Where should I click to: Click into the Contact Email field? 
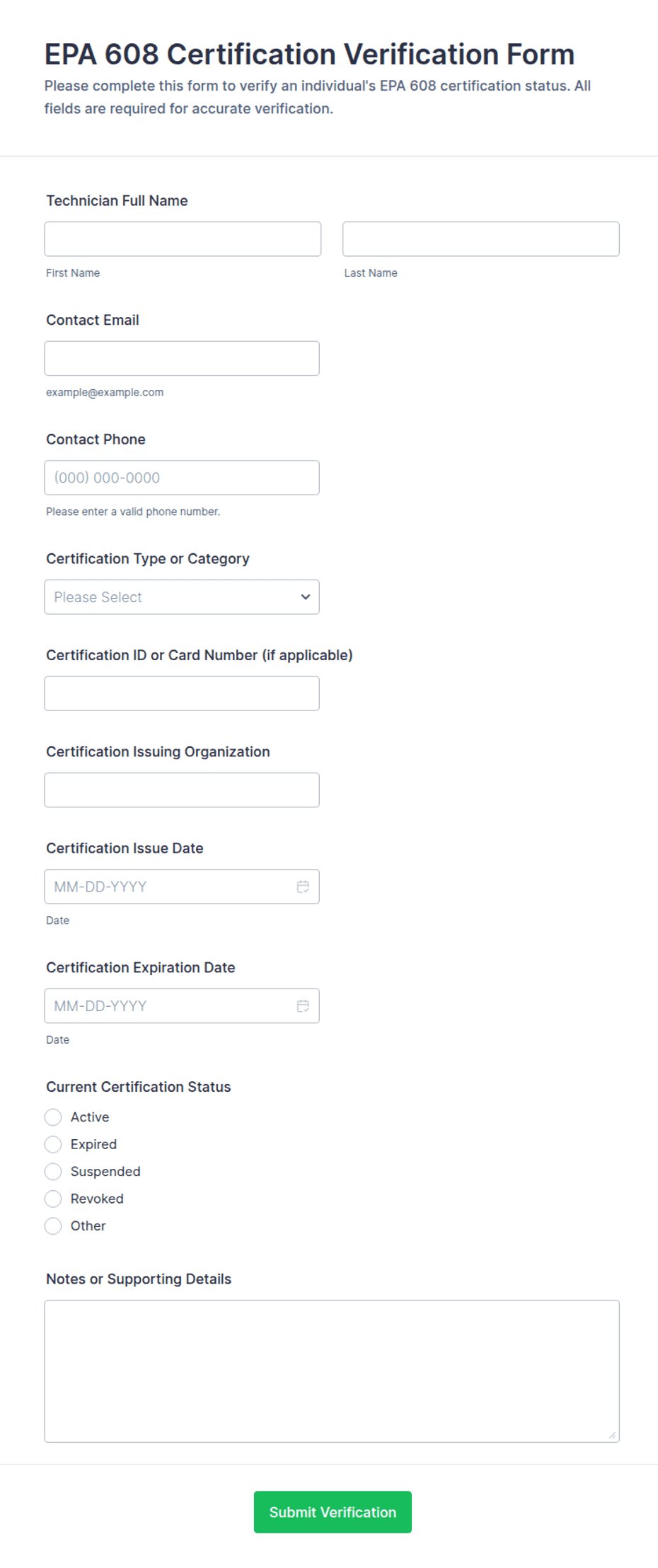coord(182,359)
